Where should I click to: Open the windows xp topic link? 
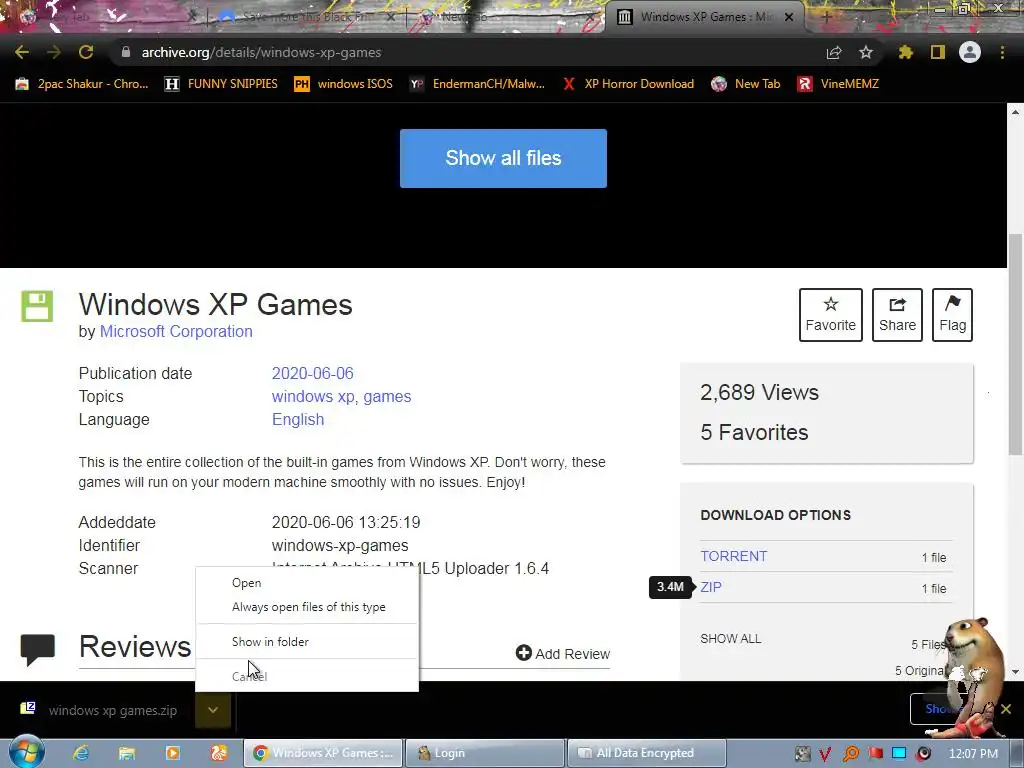tap(314, 396)
